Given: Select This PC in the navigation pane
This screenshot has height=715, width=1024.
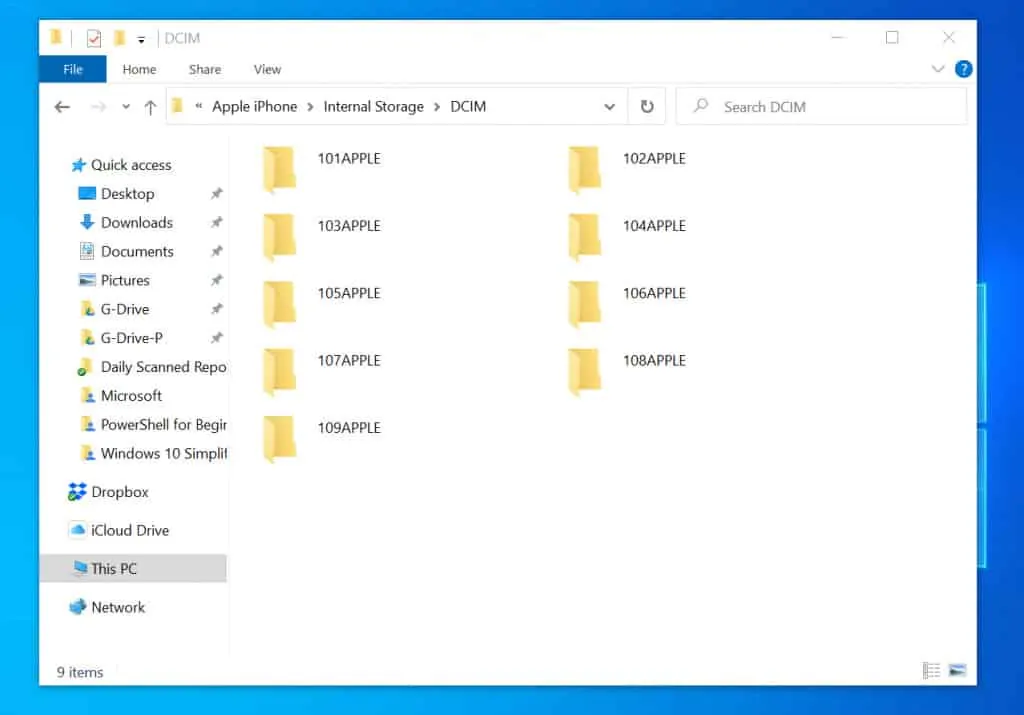Looking at the screenshot, I should coord(111,568).
